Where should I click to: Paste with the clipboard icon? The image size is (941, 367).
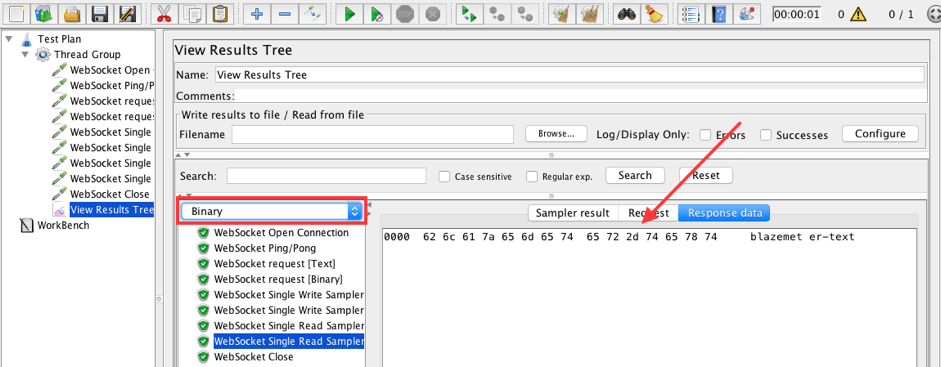tap(220, 13)
